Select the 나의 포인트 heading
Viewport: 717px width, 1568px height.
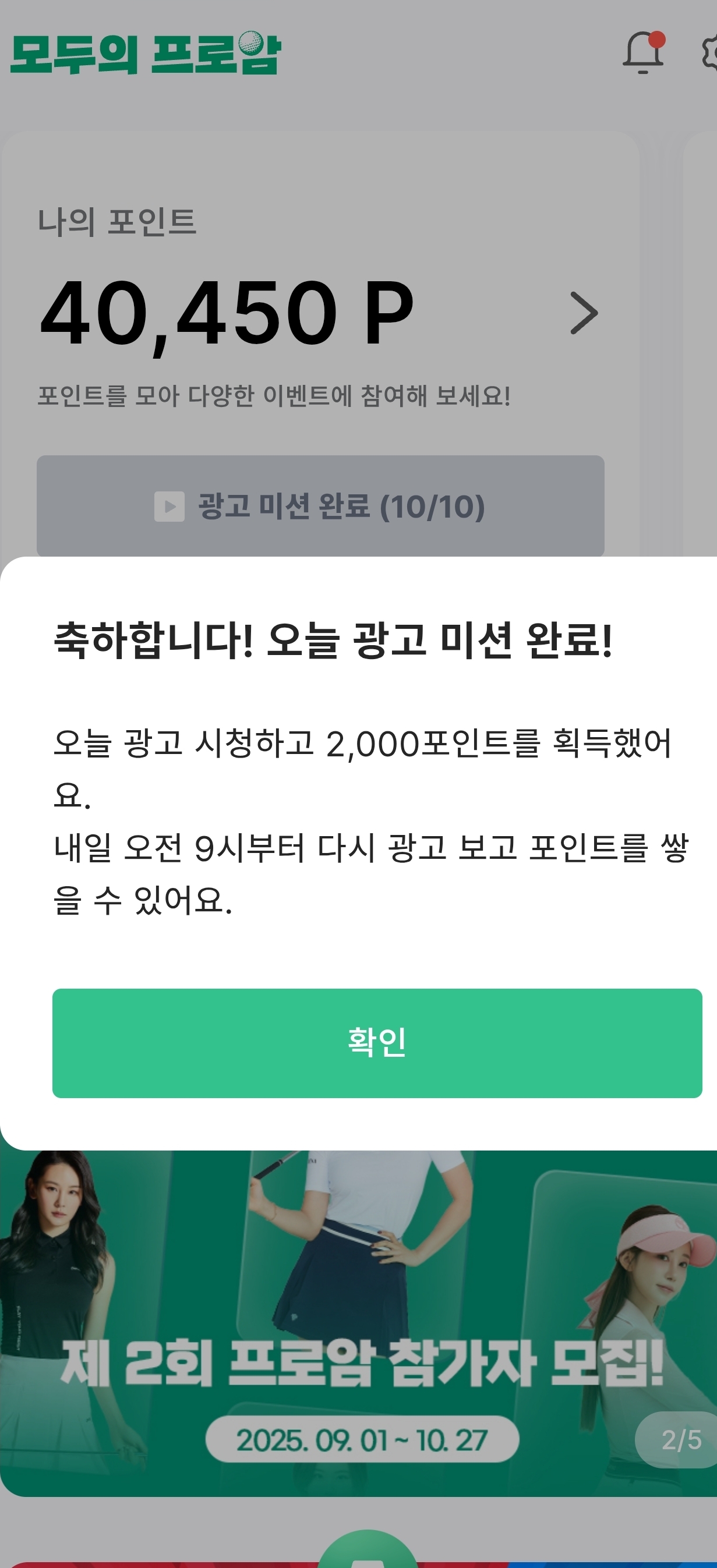(x=117, y=222)
